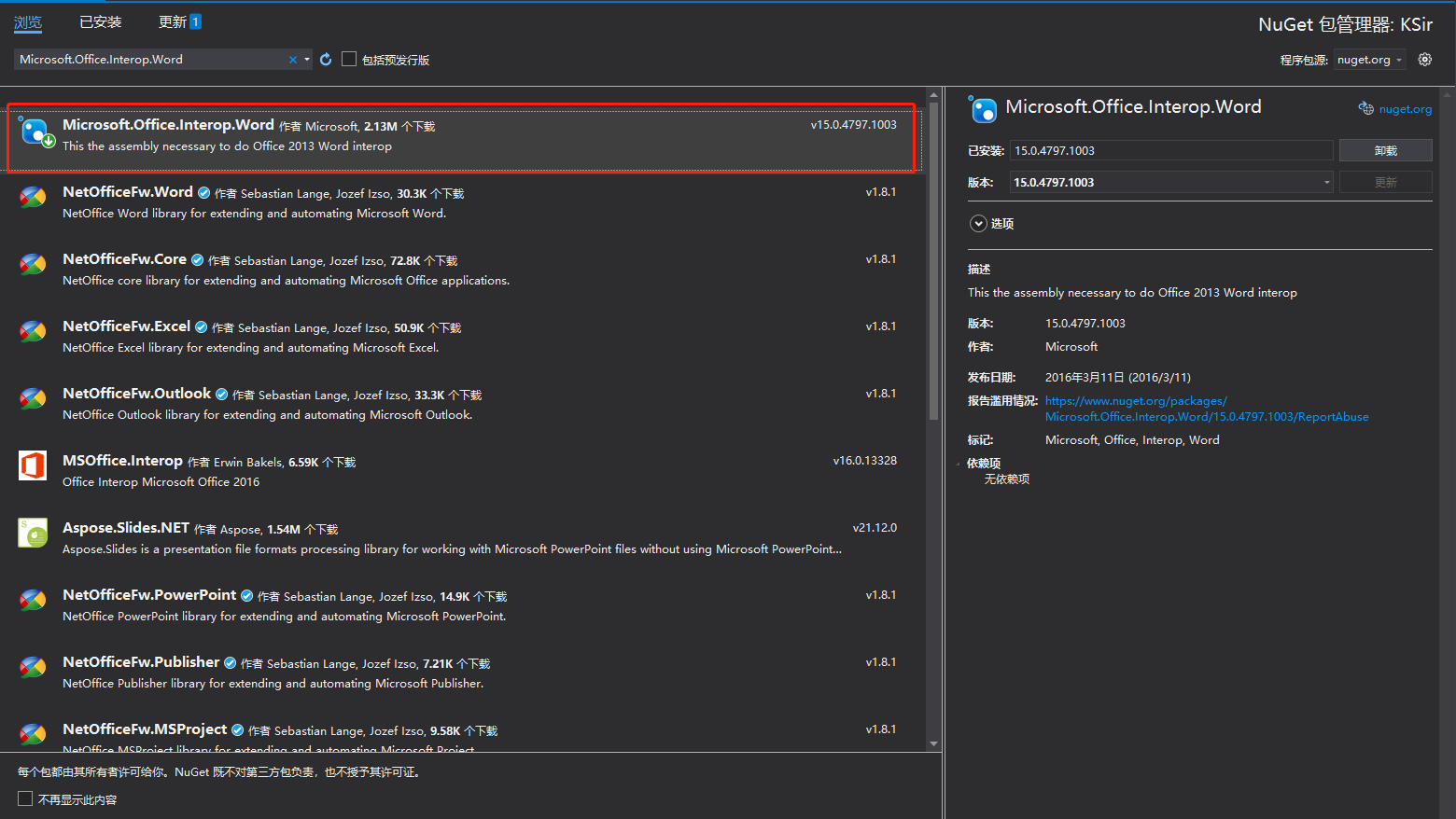Select the NetOfficeFw.PowerPoint package title
1456x819 pixels.
tap(149, 595)
